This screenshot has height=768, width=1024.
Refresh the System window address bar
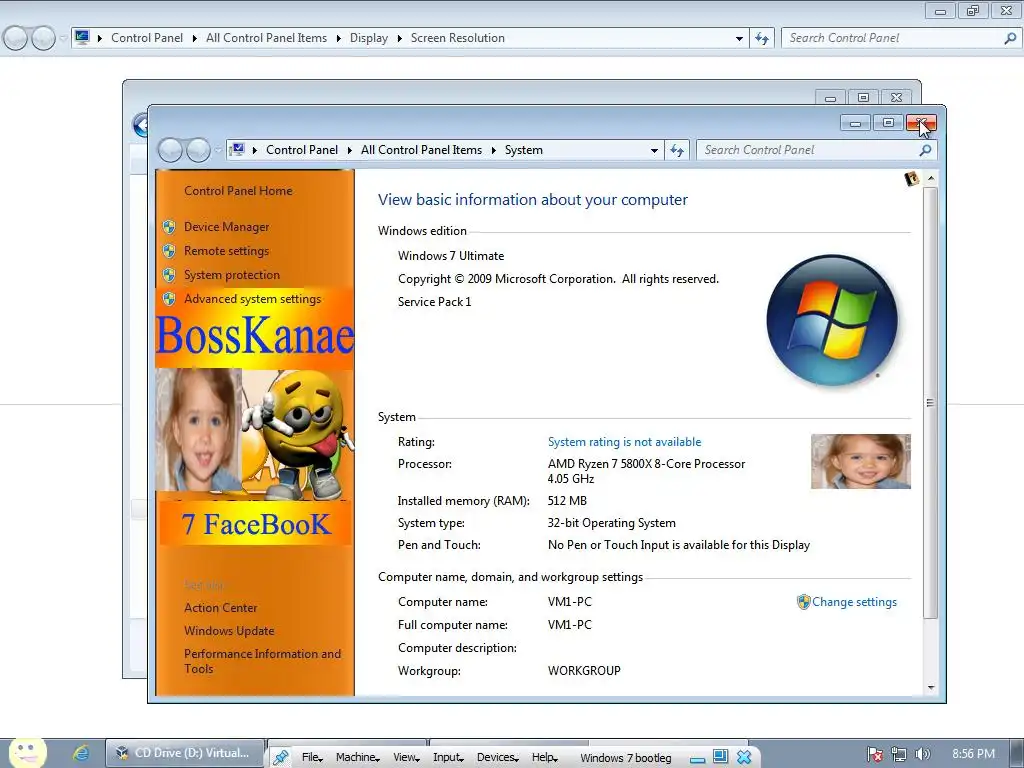[677, 150]
